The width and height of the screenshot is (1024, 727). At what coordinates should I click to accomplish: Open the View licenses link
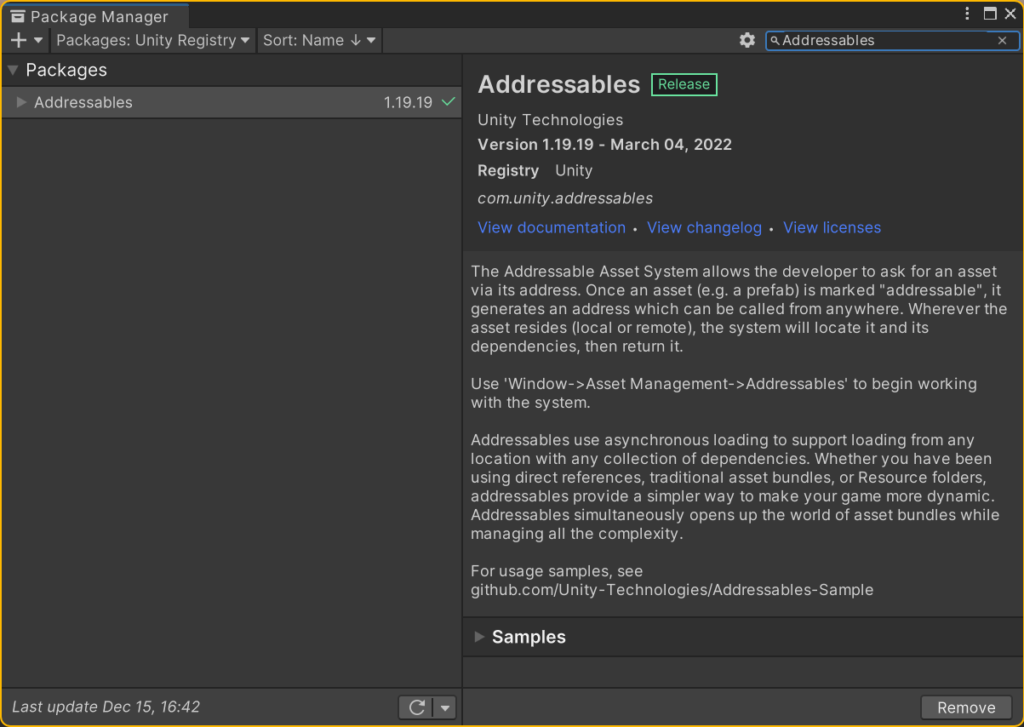(x=832, y=227)
